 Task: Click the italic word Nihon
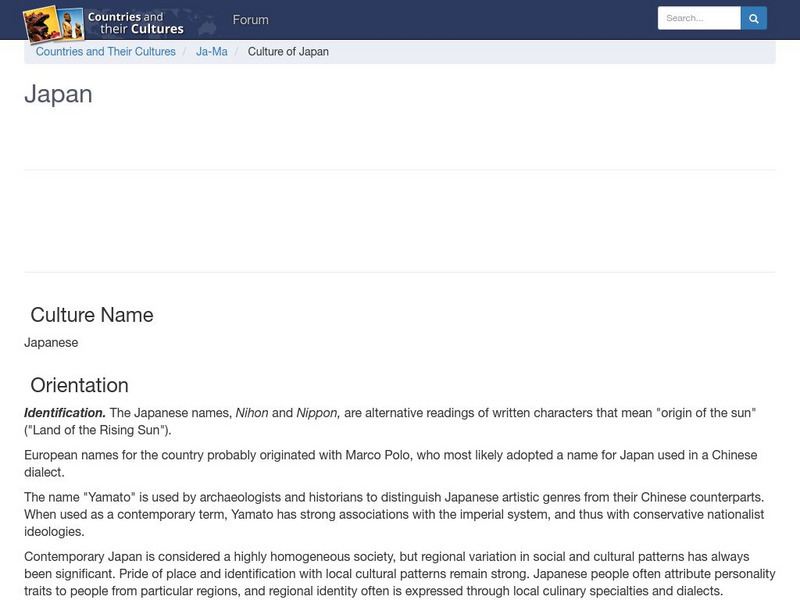[x=252, y=413]
